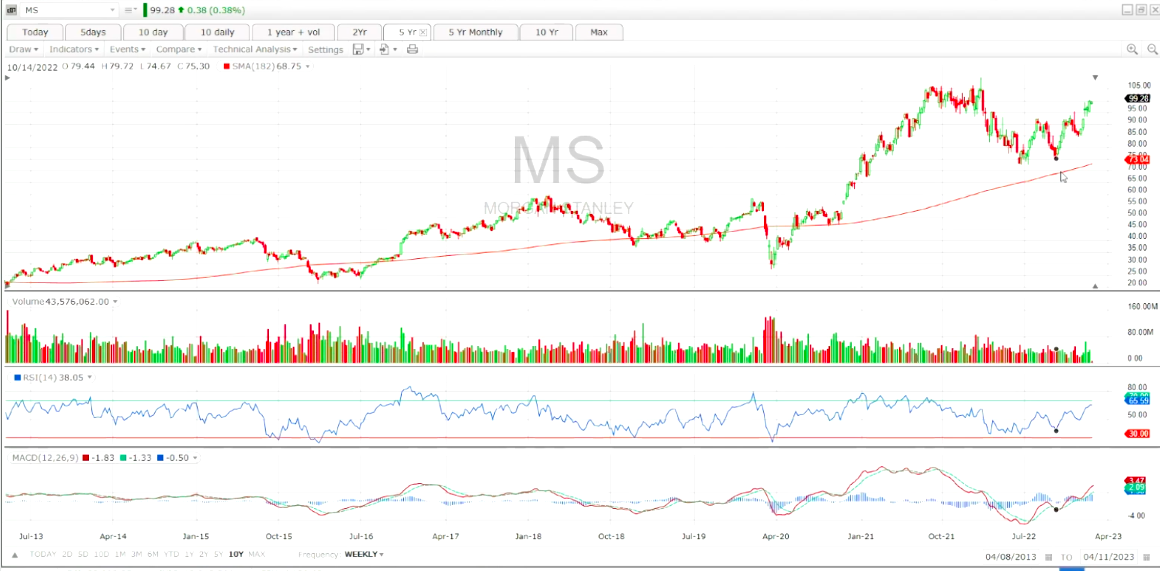Switch to the 10 day tab
Screen dimensions: 1160x571
(x=152, y=32)
